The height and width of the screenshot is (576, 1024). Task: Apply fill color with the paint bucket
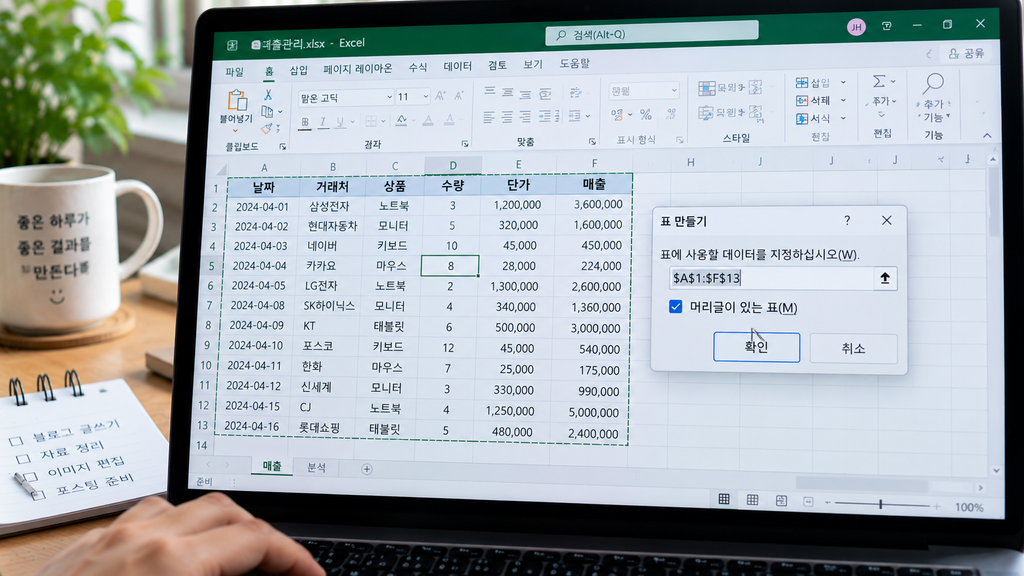(x=402, y=120)
